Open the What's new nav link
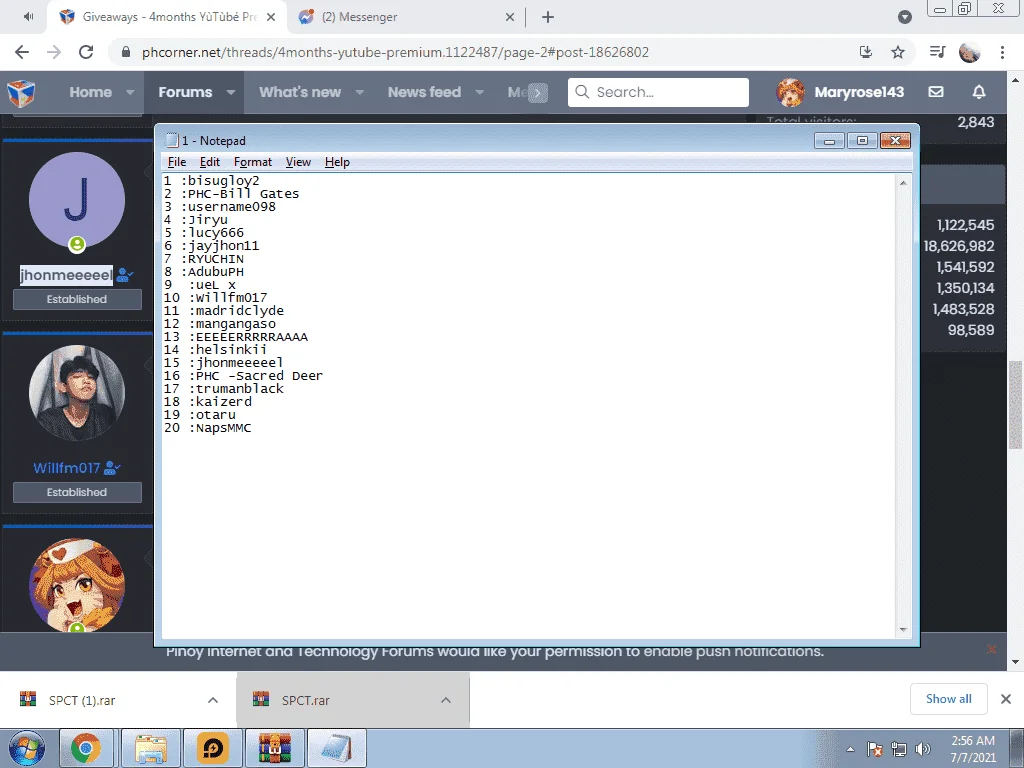Image resolution: width=1024 pixels, height=768 pixels. click(300, 93)
